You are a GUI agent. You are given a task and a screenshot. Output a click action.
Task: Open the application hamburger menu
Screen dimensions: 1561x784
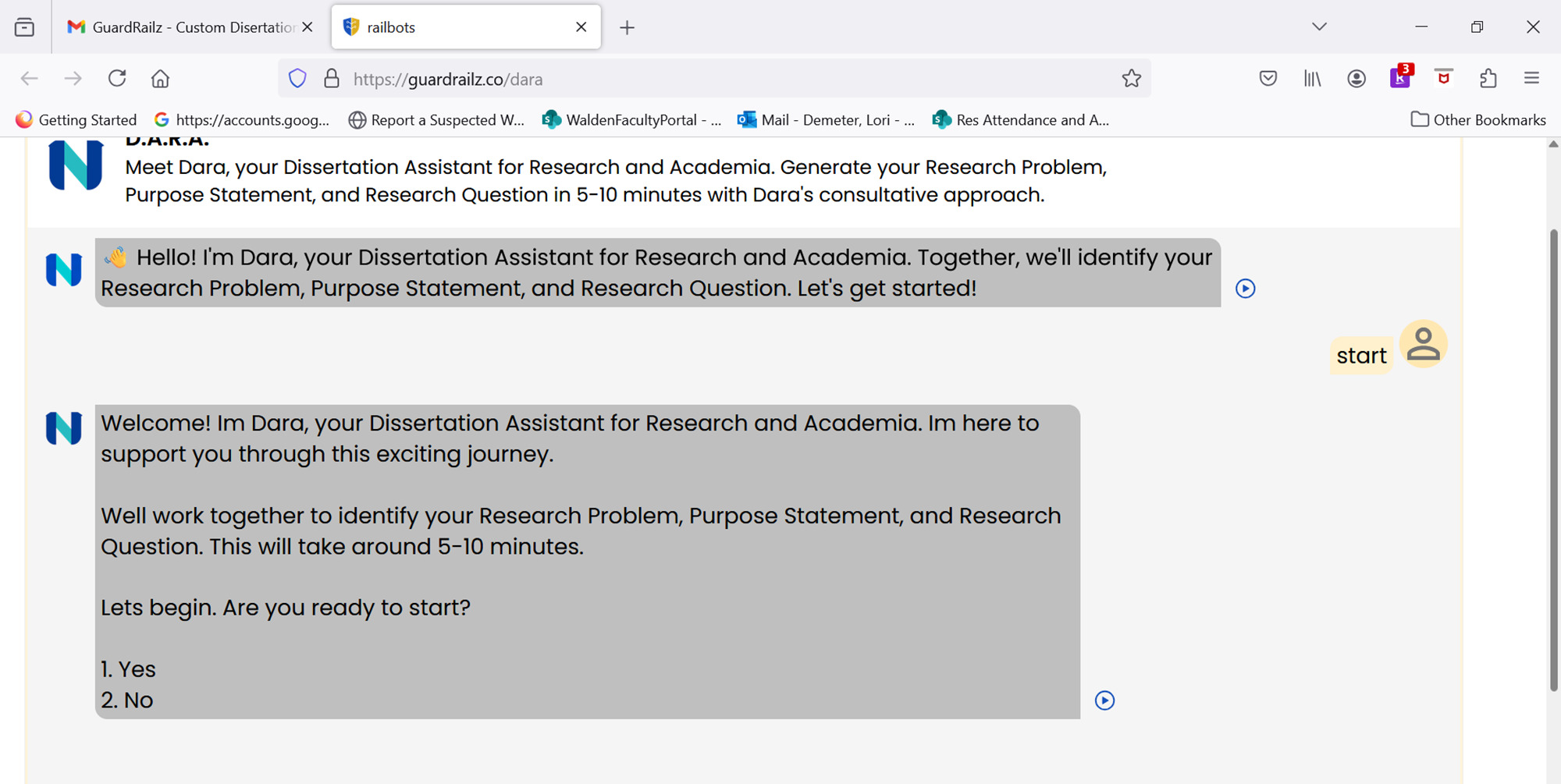coord(1531,78)
